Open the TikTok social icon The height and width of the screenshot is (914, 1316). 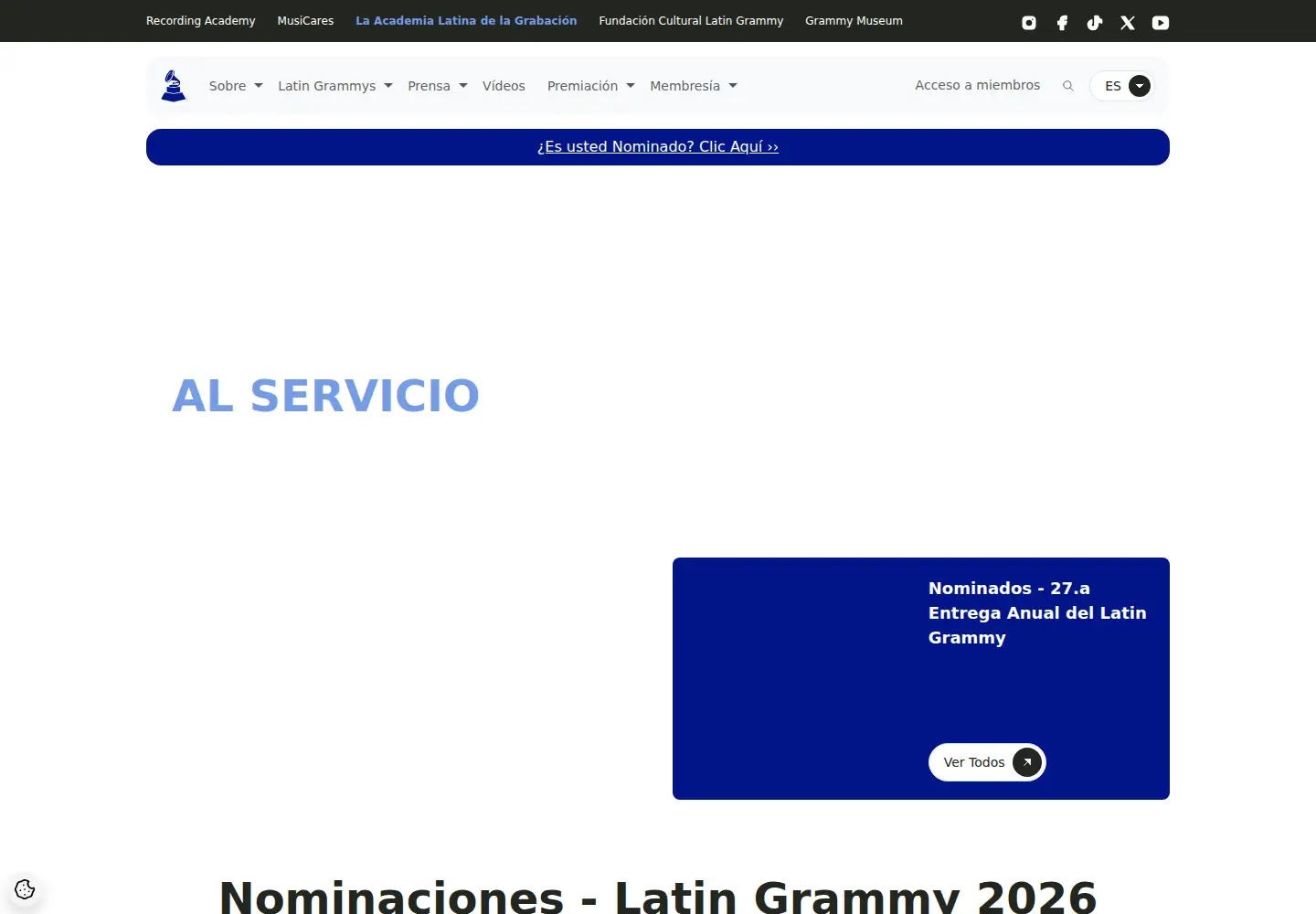pos(1095,23)
